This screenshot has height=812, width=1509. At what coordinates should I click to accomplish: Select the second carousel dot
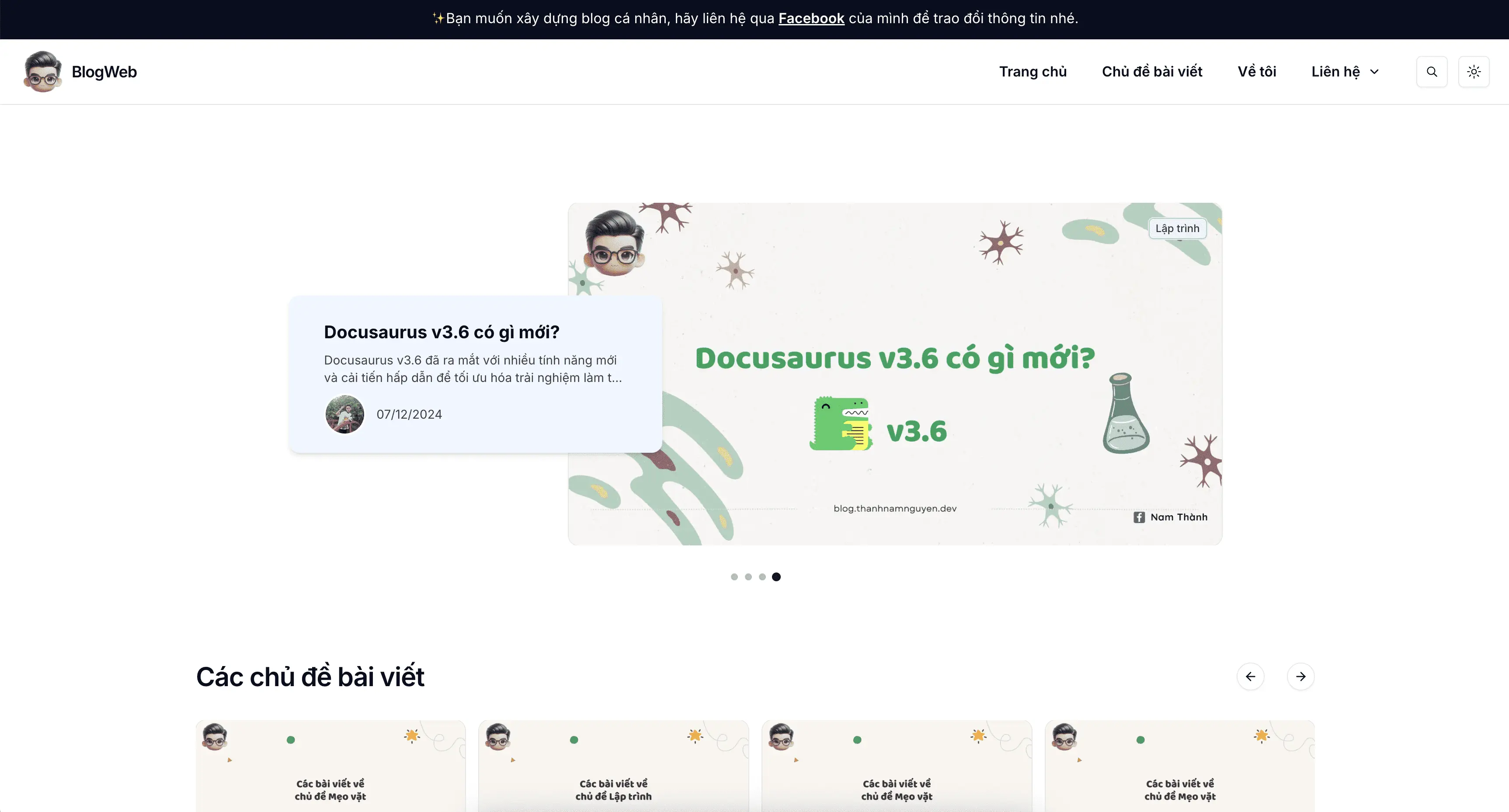pos(748,576)
